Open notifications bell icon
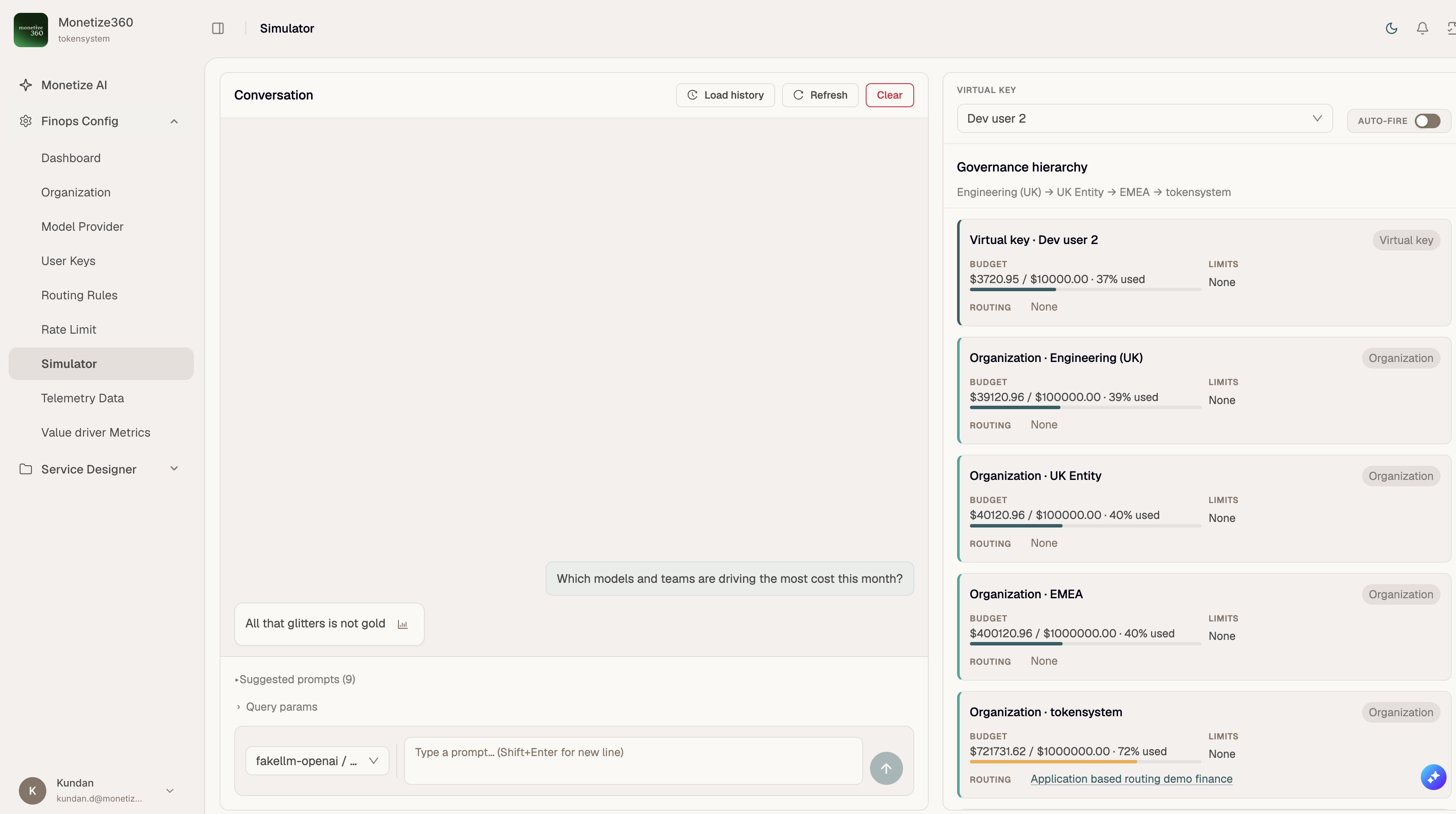 (x=1422, y=28)
